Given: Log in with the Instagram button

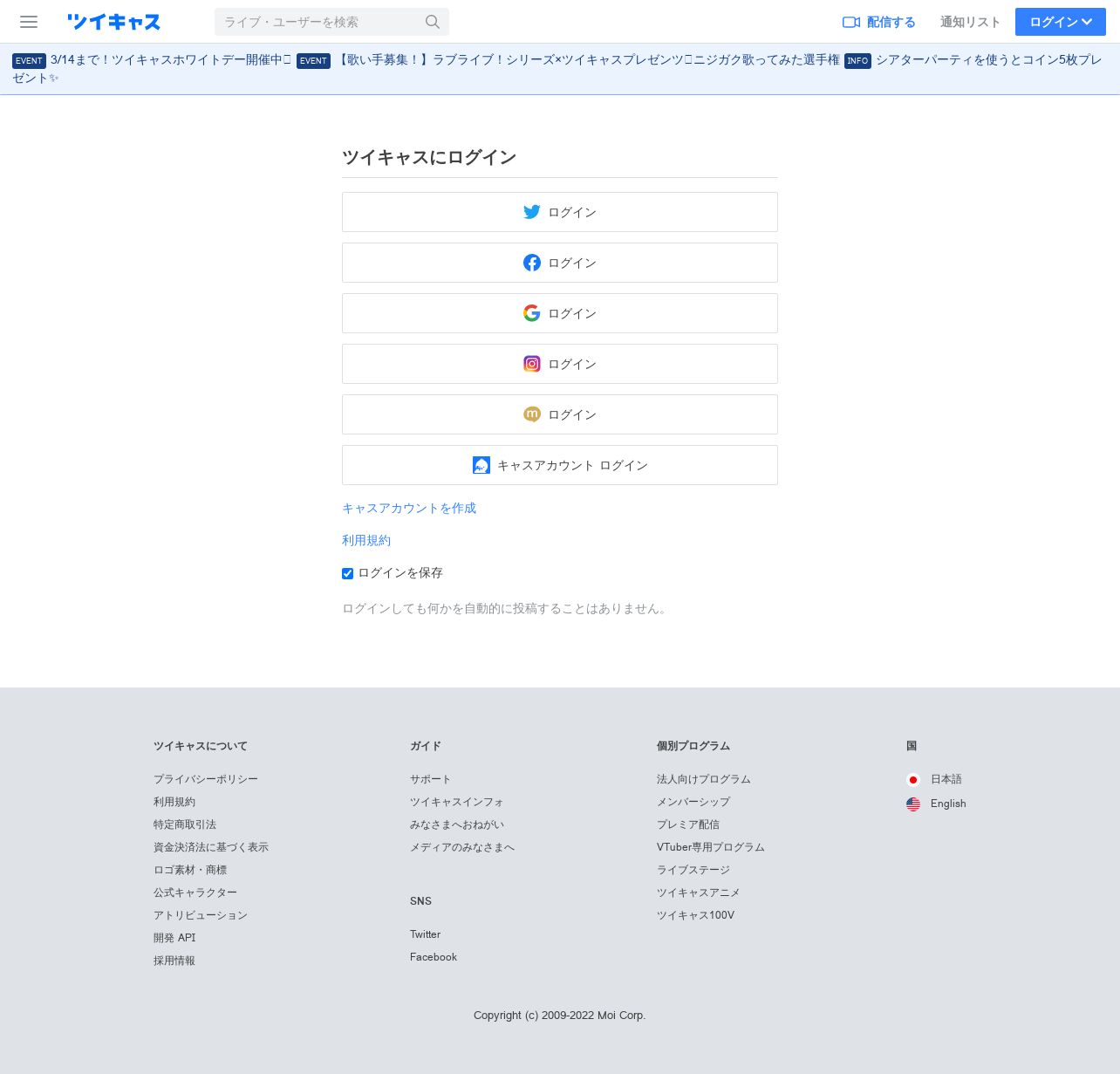Looking at the screenshot, I should click(x=560, y=364).
